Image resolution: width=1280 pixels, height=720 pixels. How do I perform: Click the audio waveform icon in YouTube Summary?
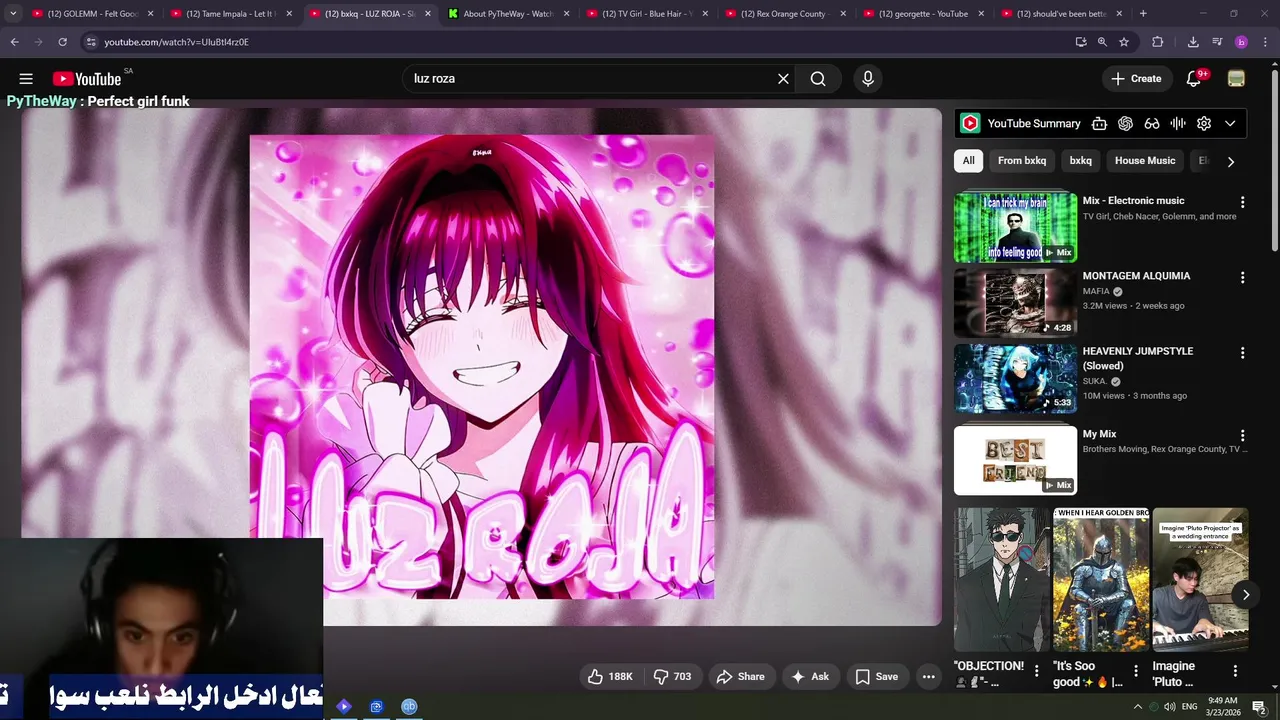(1178, 123)
